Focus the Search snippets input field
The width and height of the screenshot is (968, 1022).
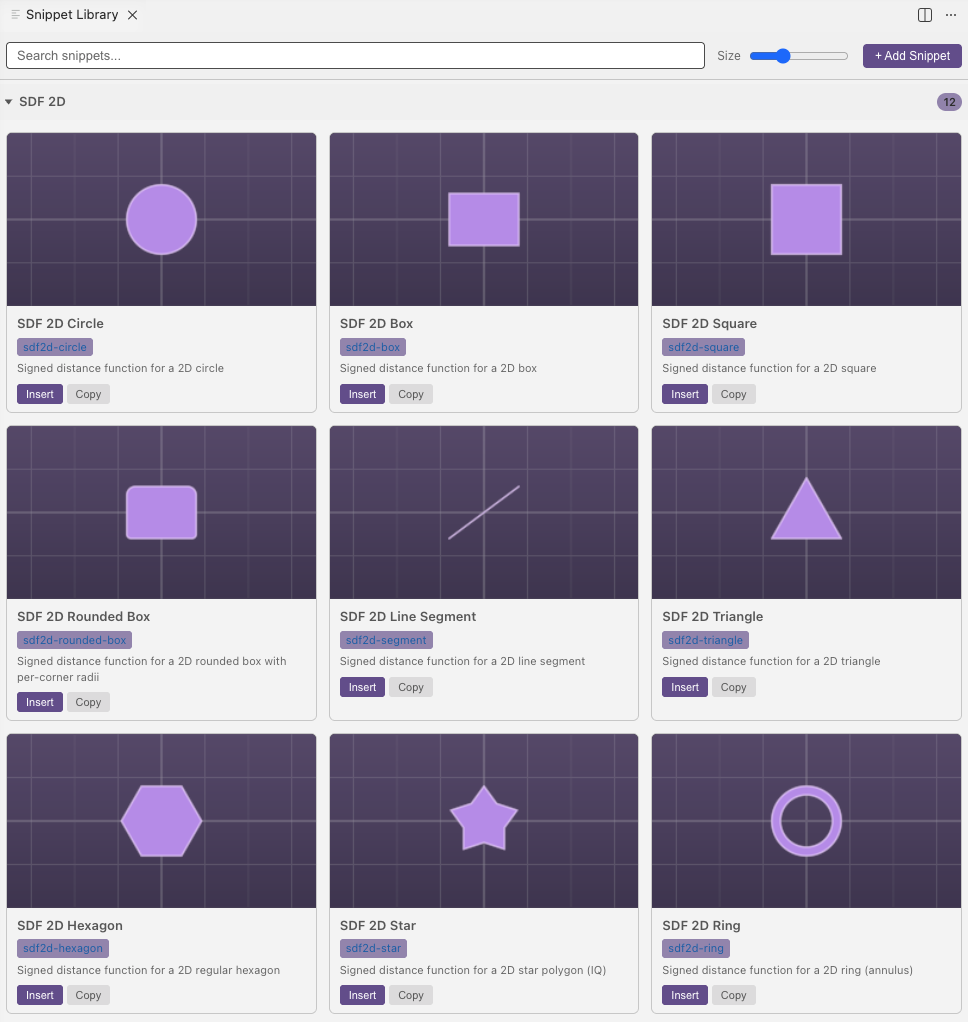tap(355, 55)
